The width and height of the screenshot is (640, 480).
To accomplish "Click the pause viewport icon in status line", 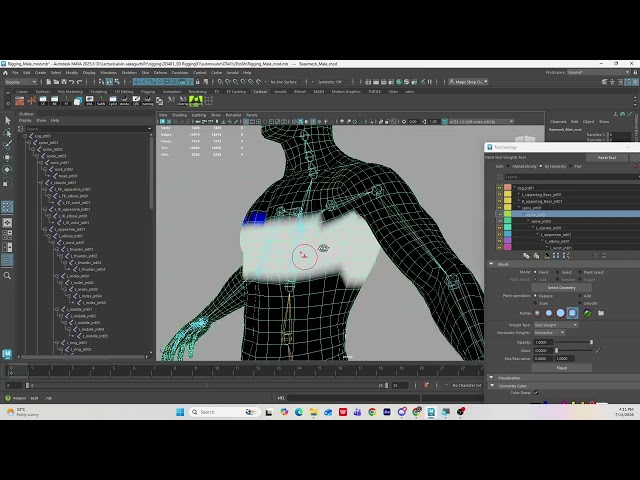I will click(429, 82).
